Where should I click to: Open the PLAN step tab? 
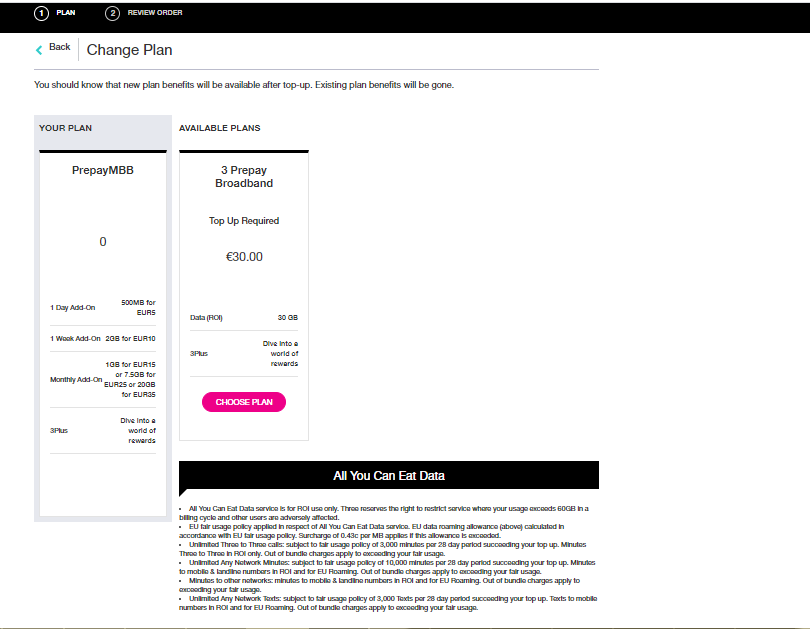click(65, 13)
